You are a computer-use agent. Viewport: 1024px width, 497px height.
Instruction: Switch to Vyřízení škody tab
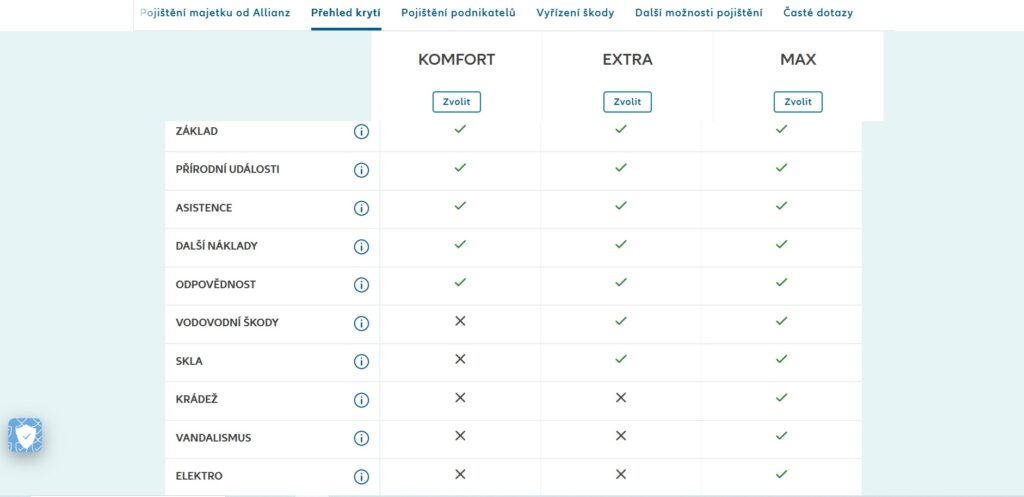tap(575, 12)
